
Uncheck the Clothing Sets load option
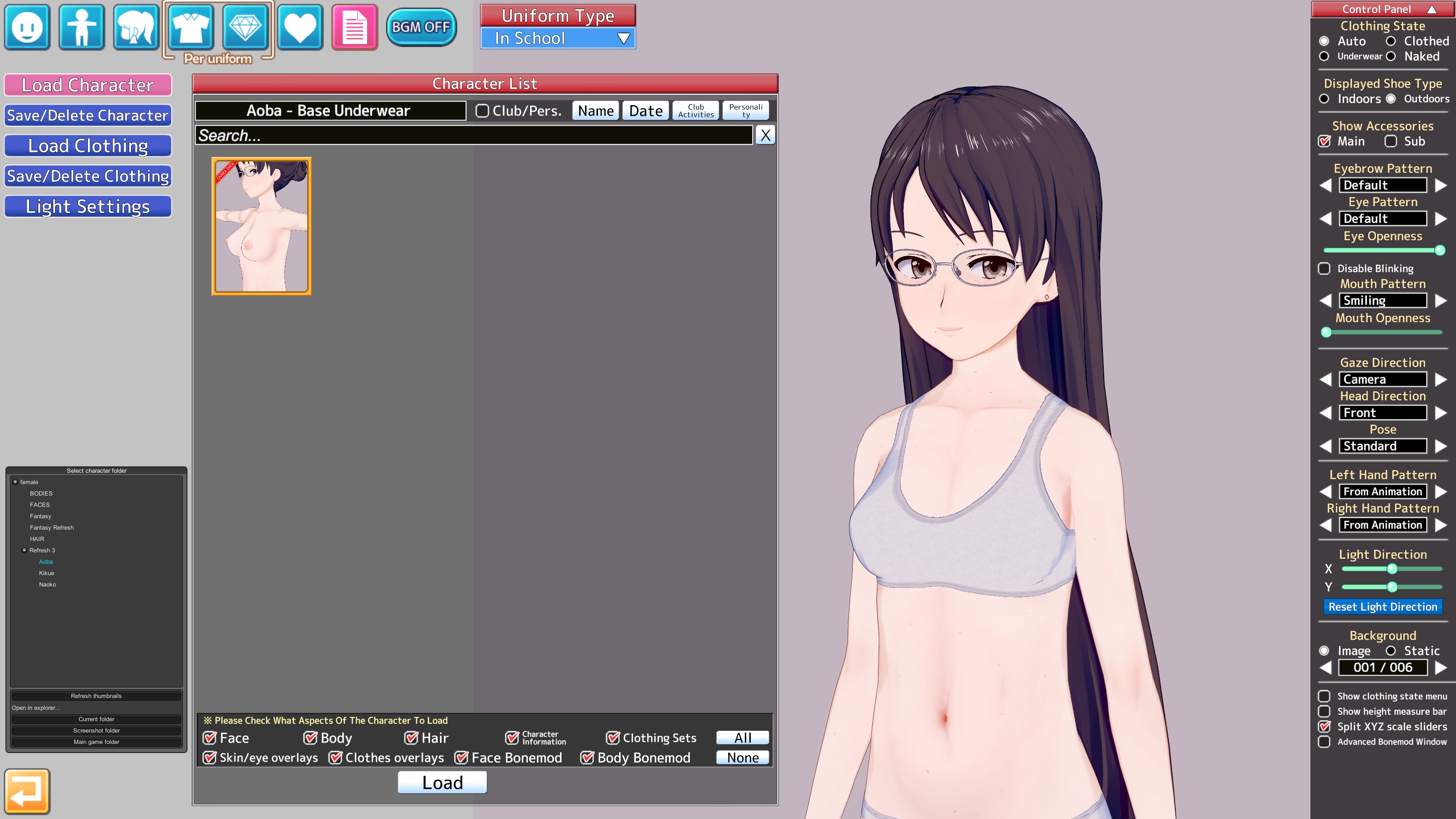point(613,738)
